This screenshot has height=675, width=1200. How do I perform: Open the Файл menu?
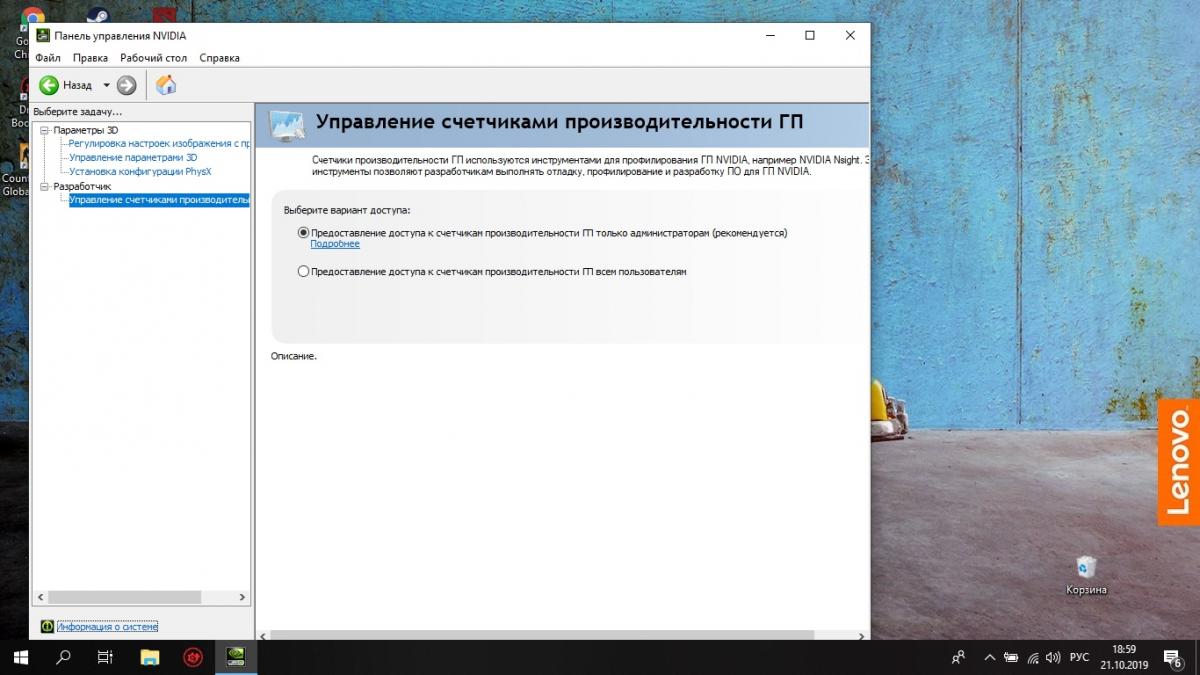[x=48, y=58]
